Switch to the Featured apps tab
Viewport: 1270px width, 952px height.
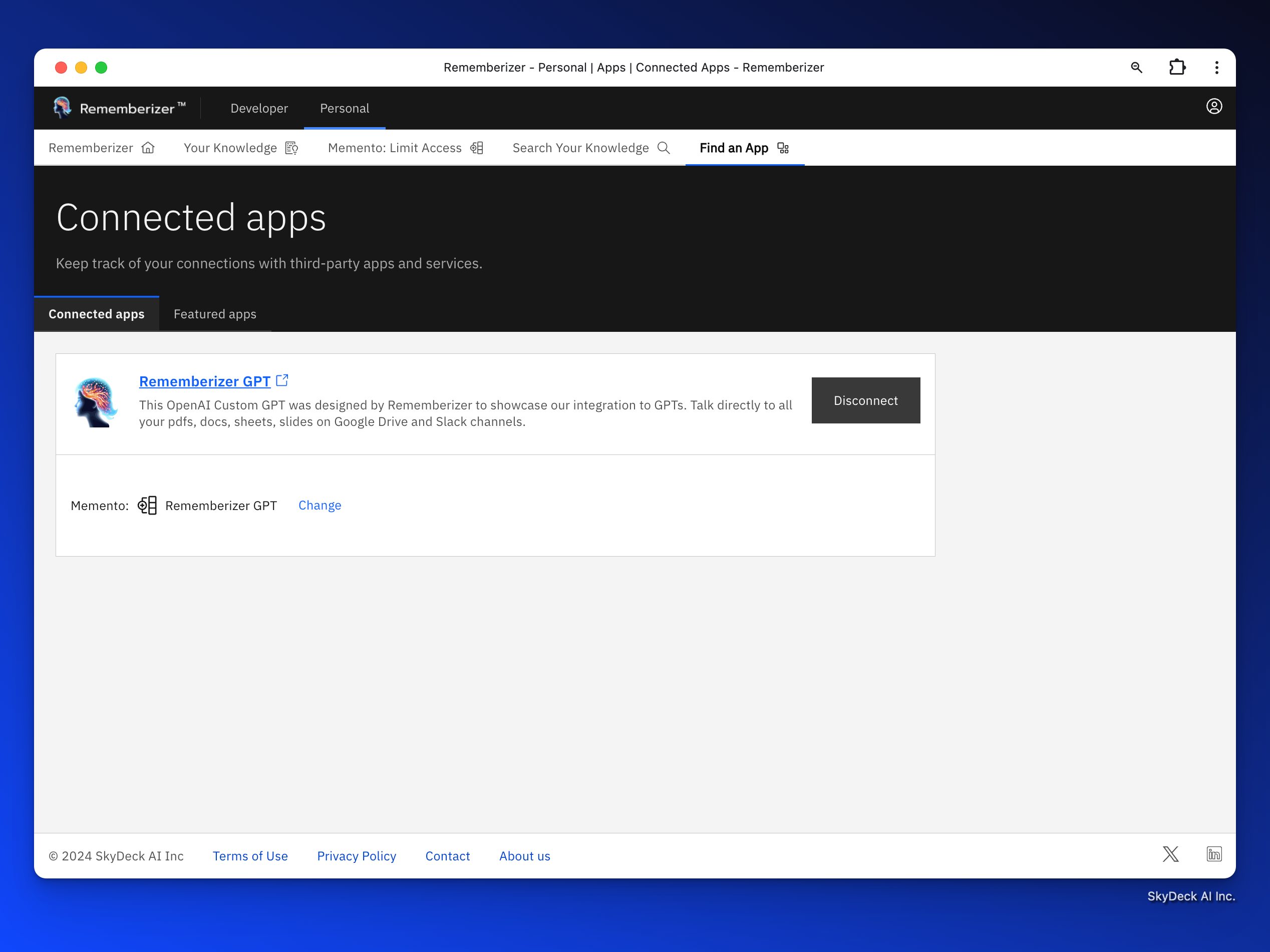point(215,314)
